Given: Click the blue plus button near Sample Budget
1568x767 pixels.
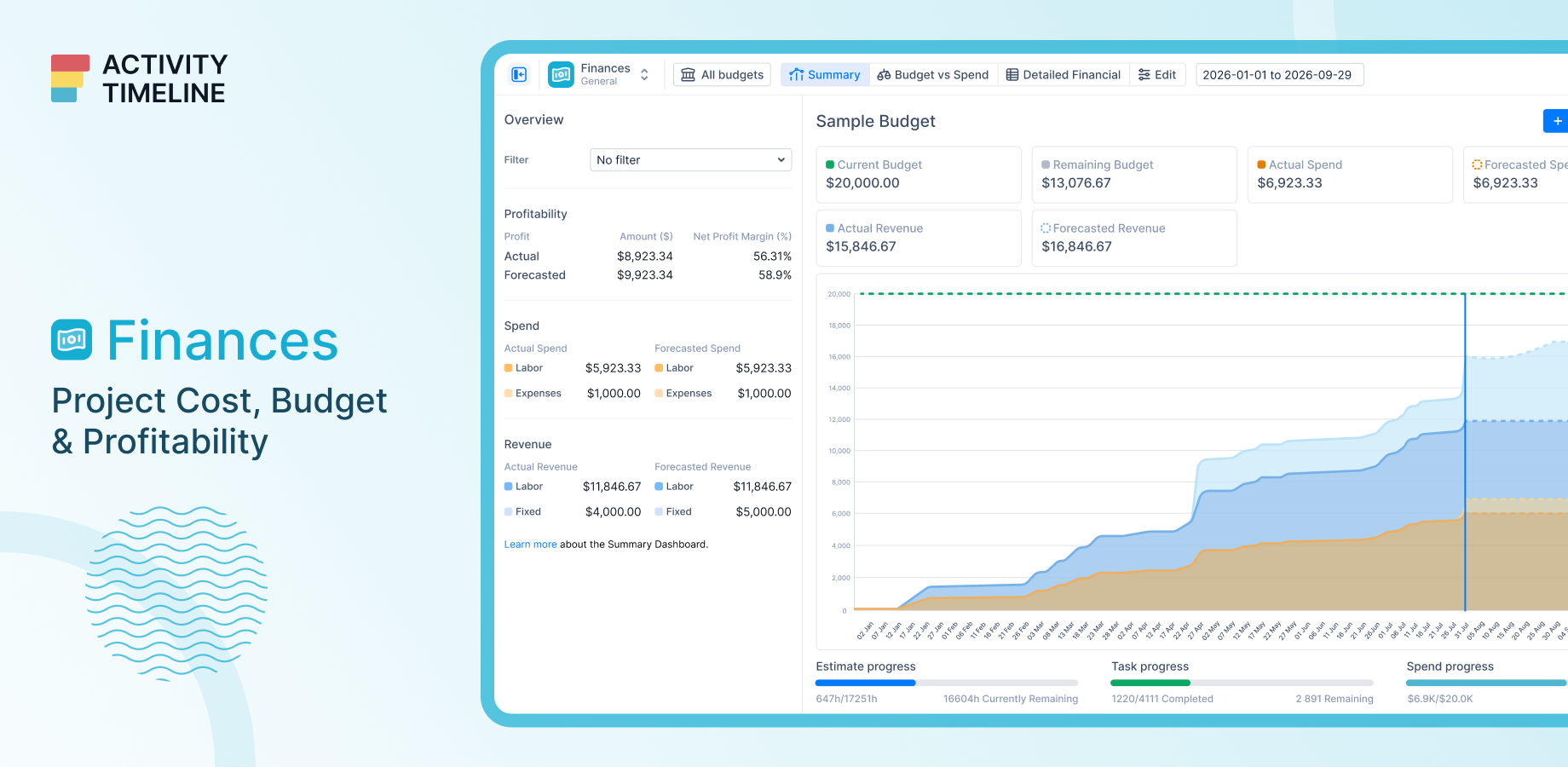Looking at the screenshot, I should [x=1556, y=121].
